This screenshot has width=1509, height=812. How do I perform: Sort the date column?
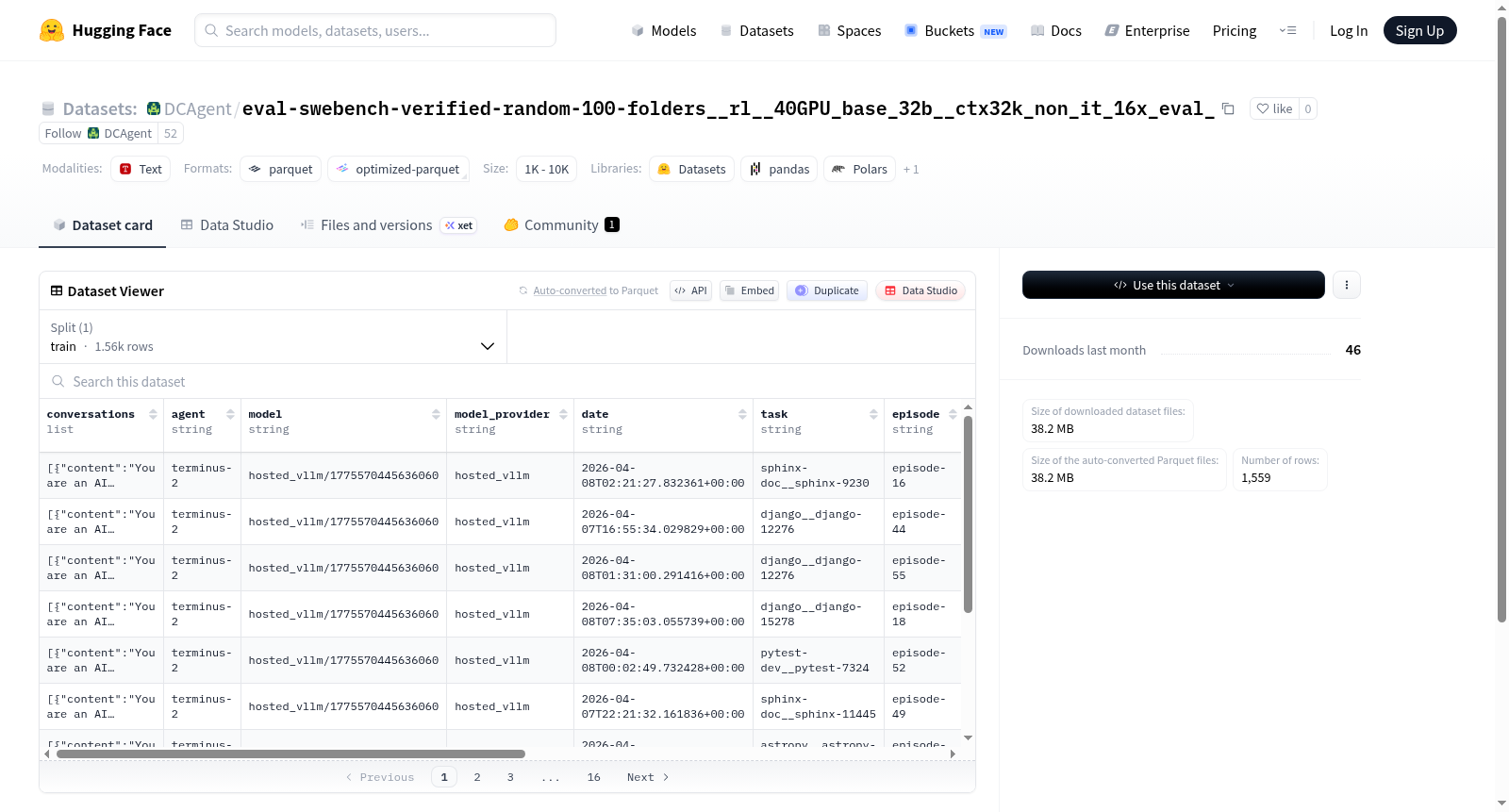742,414
